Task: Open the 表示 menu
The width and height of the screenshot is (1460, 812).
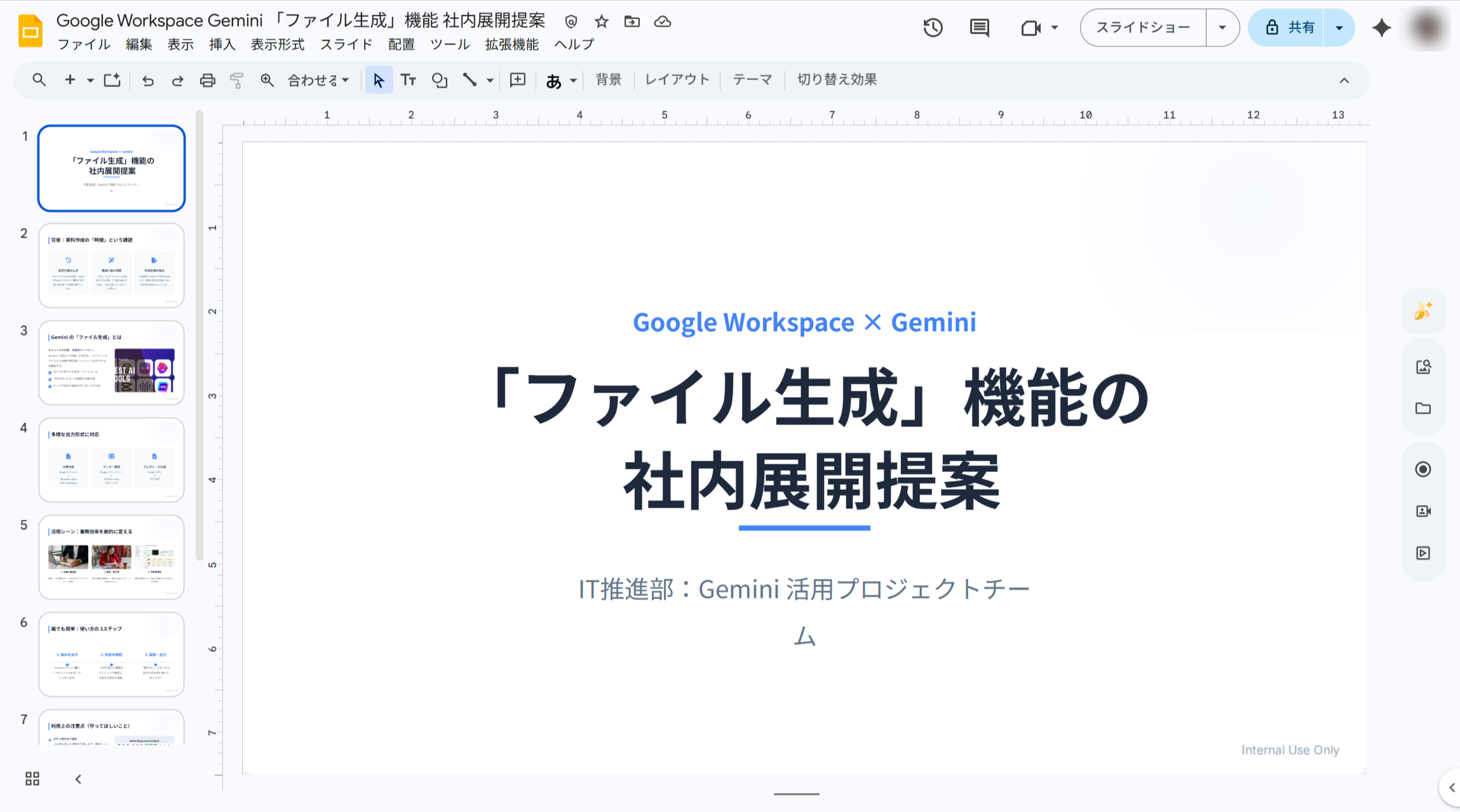Action: pos(180,44)
